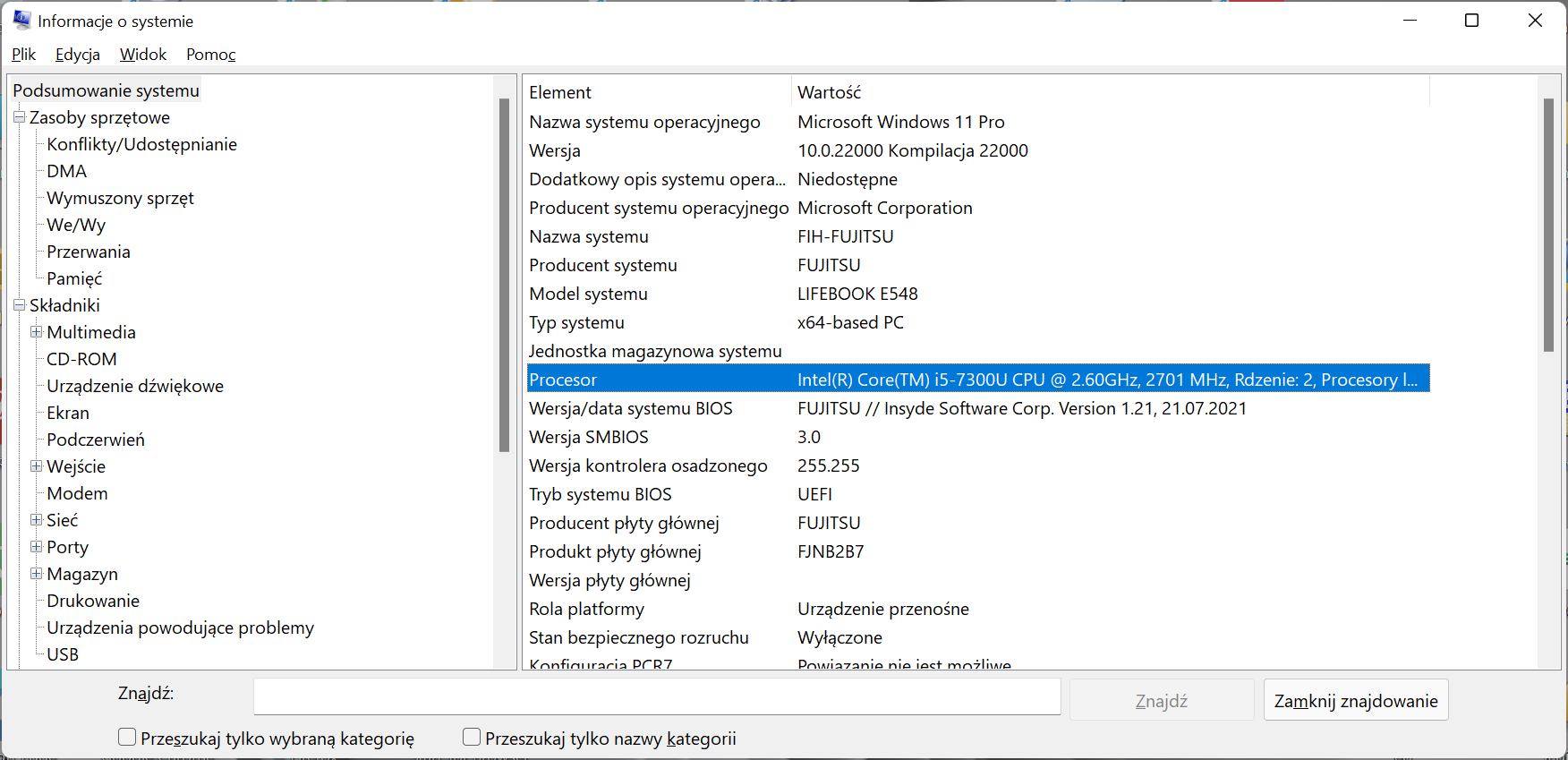Screen dimensions: 1568x760
Task: Select the Nazwa systemu operacyjnego row
Action: point(978,122)
